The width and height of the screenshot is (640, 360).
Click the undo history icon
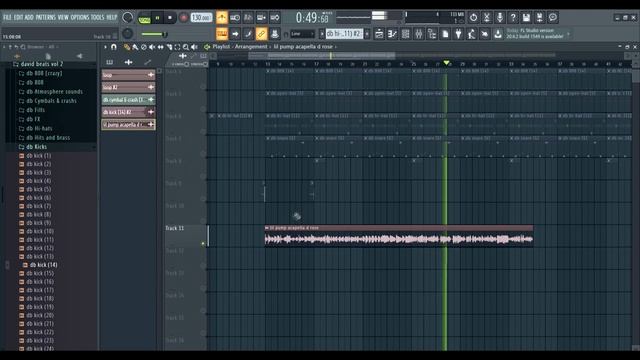tap(473, 18)
